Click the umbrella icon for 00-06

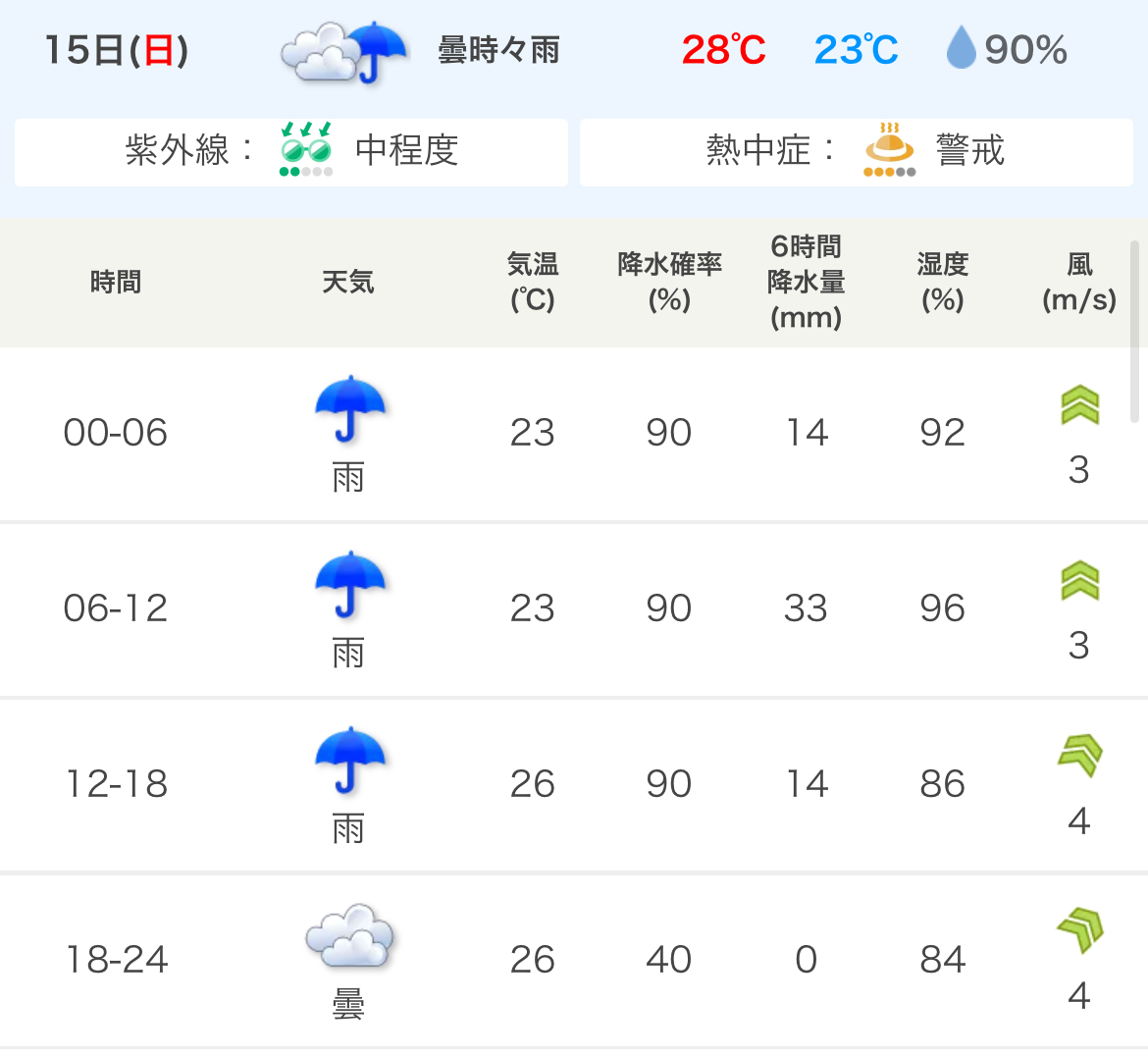pos(350,410)
